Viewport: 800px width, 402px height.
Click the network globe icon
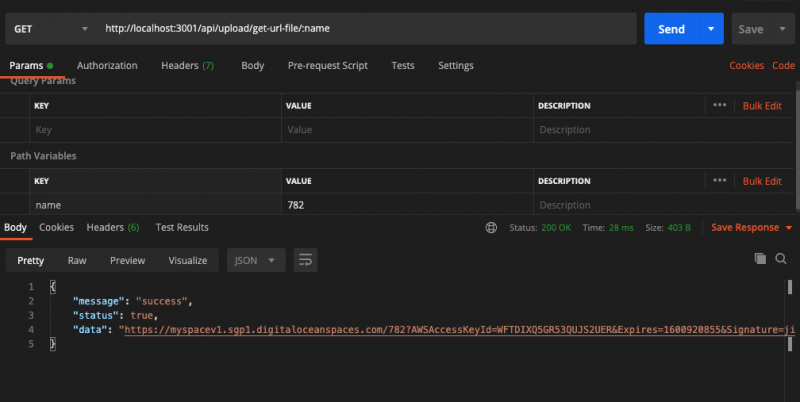tap(490, 228)
